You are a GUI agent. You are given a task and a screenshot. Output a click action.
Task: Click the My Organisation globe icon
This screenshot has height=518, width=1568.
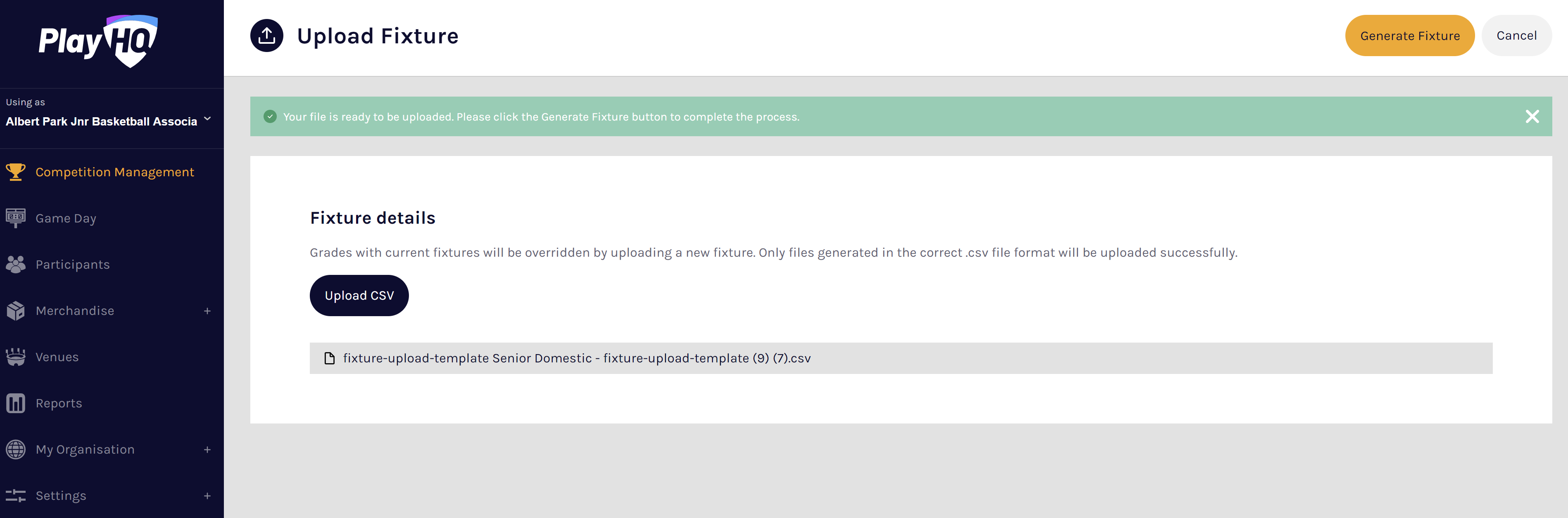(x=15, y=449)
